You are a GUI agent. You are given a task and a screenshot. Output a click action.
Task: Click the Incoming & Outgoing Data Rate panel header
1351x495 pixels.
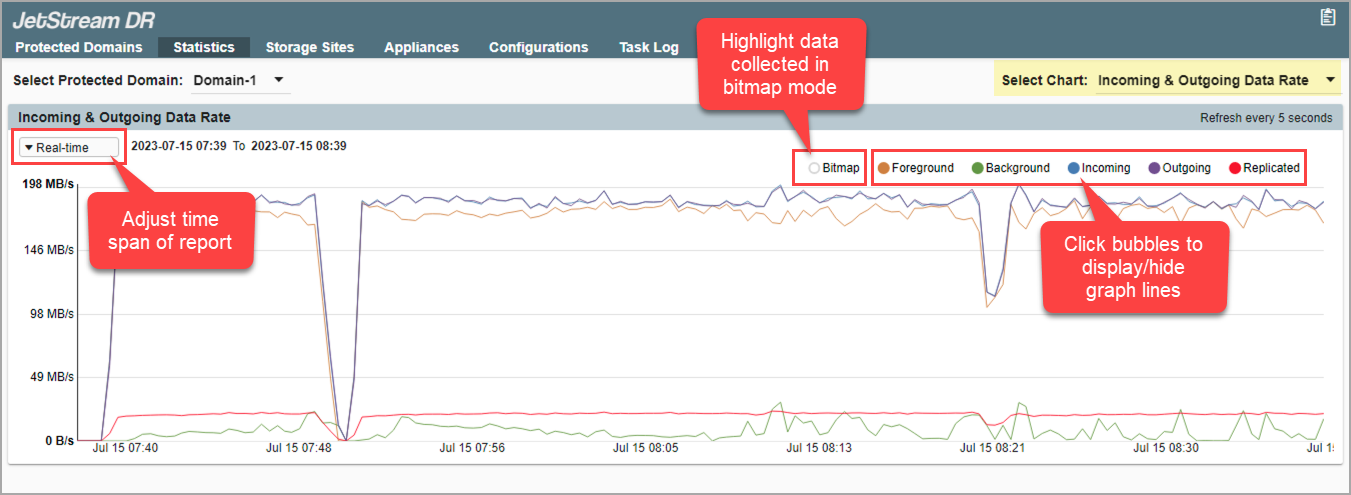tap(124, 117)
